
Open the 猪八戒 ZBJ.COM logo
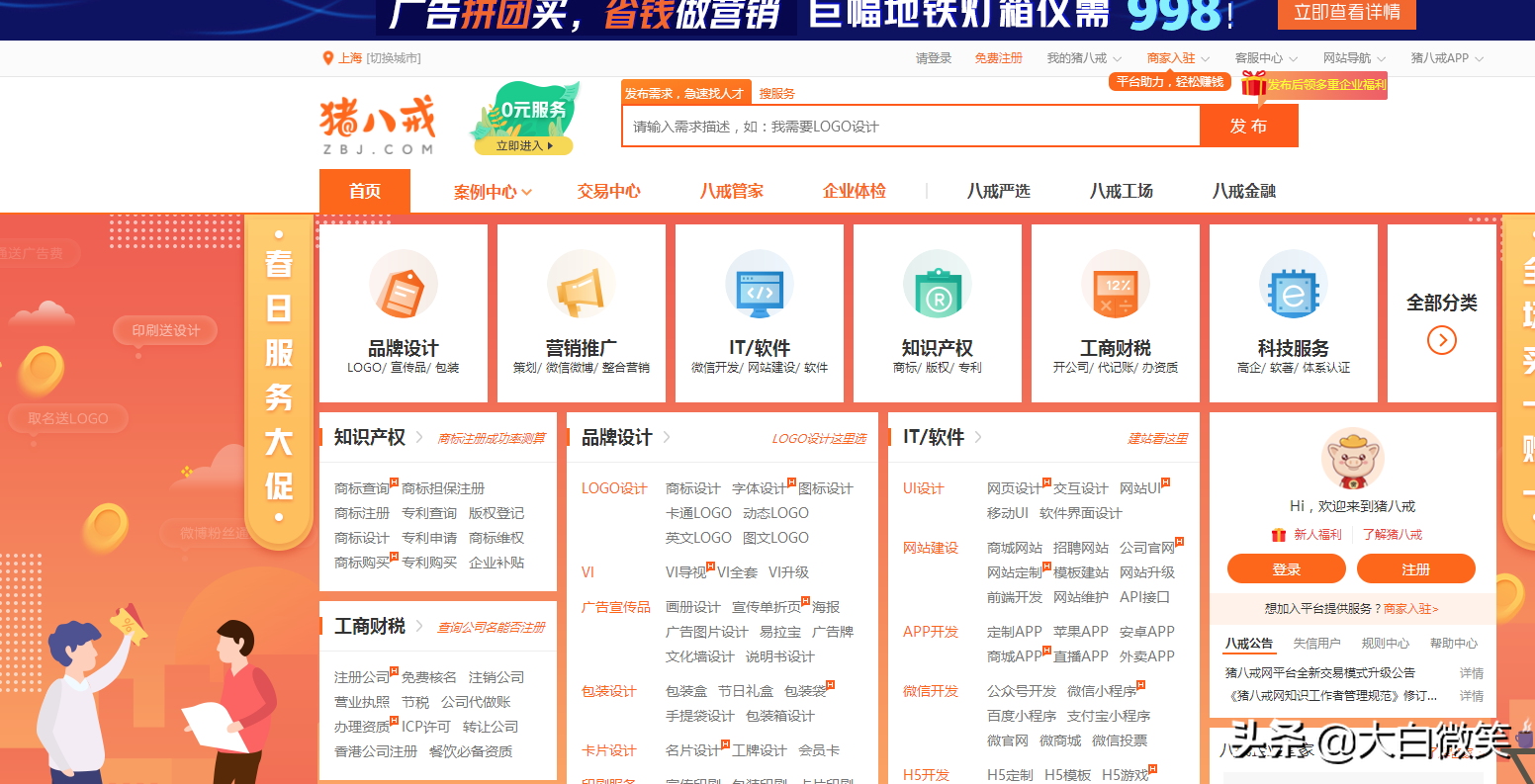click(378, 126)
